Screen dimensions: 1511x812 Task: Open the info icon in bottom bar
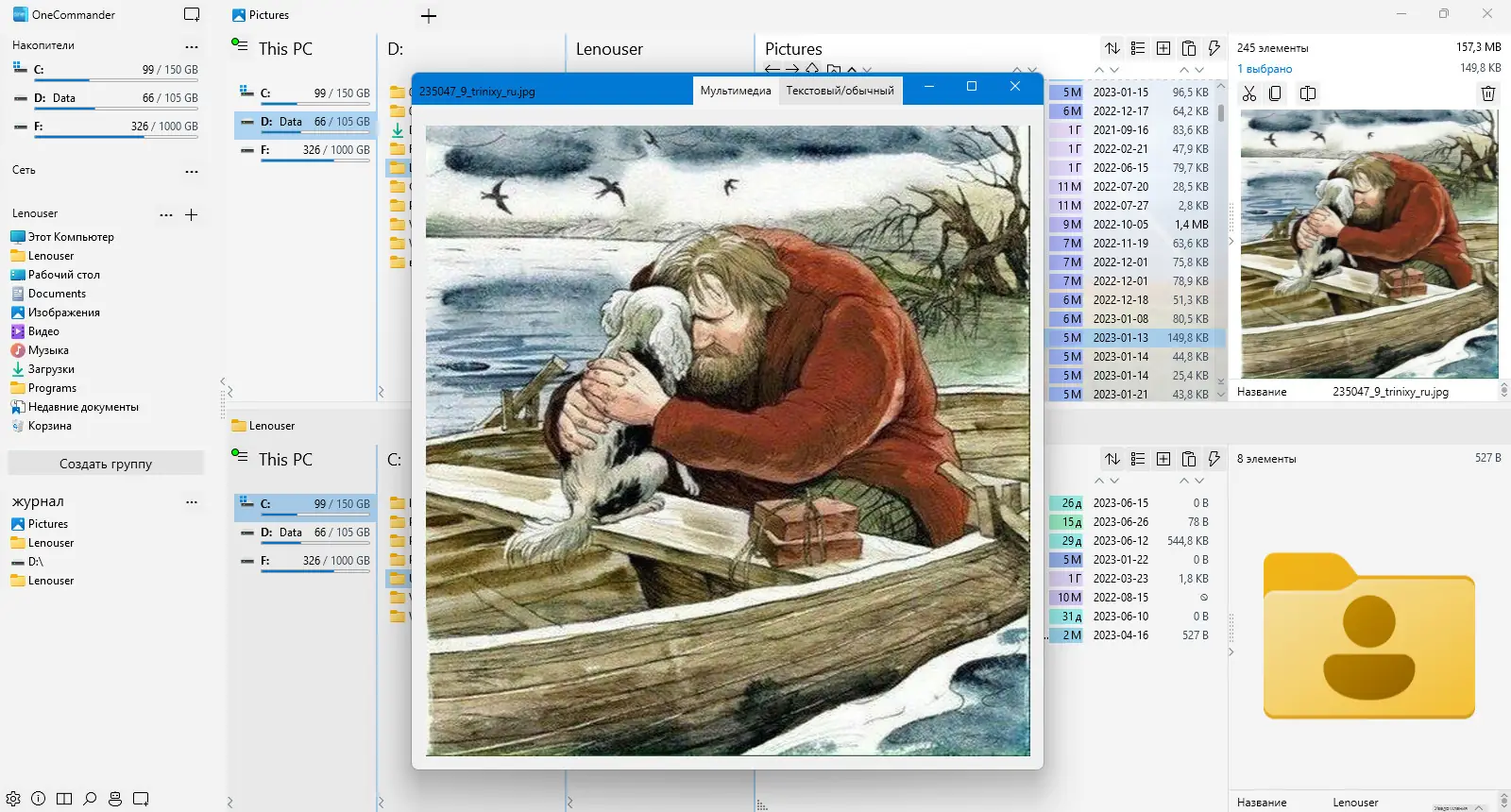(39, 799)
